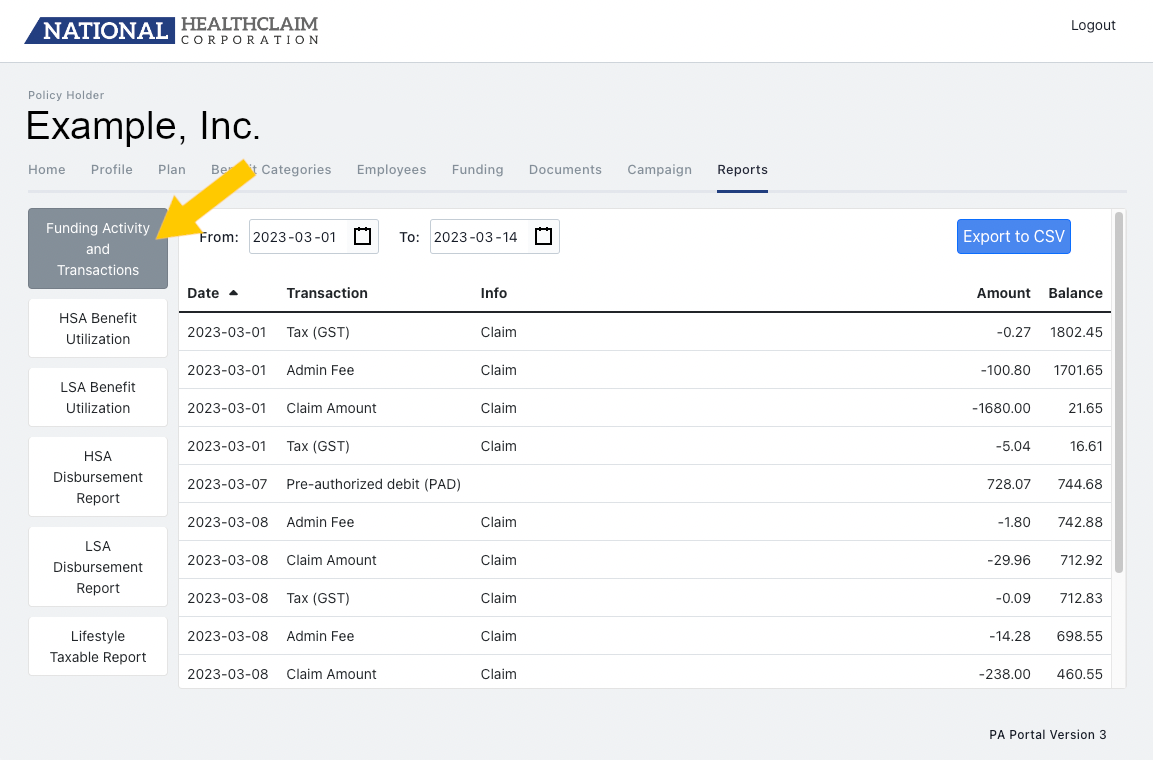Select the balance value 460.55
1153x760 pixels.
click(1079, 674)
